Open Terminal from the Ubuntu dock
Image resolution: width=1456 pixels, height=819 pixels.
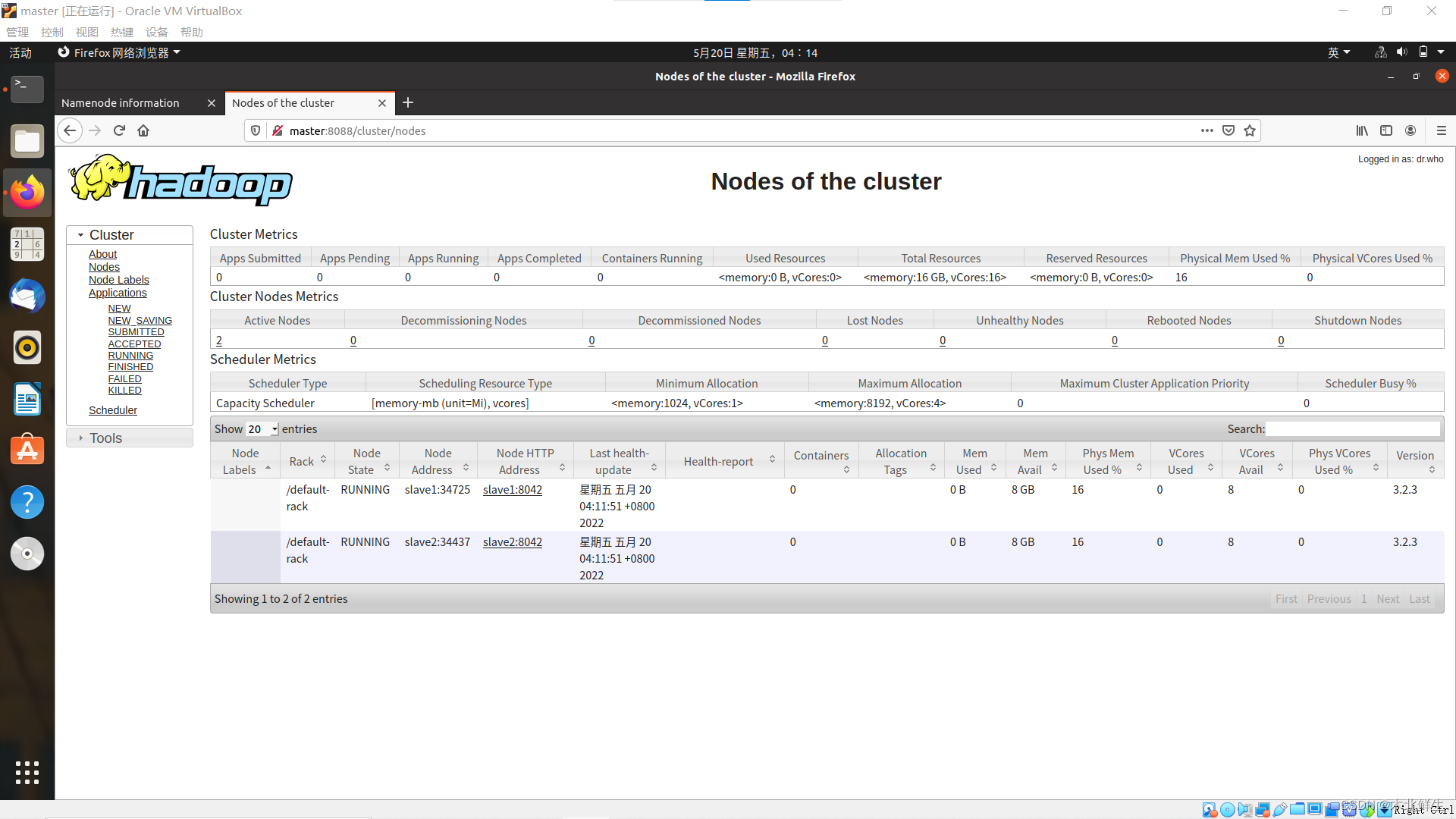tap(27, 89)
